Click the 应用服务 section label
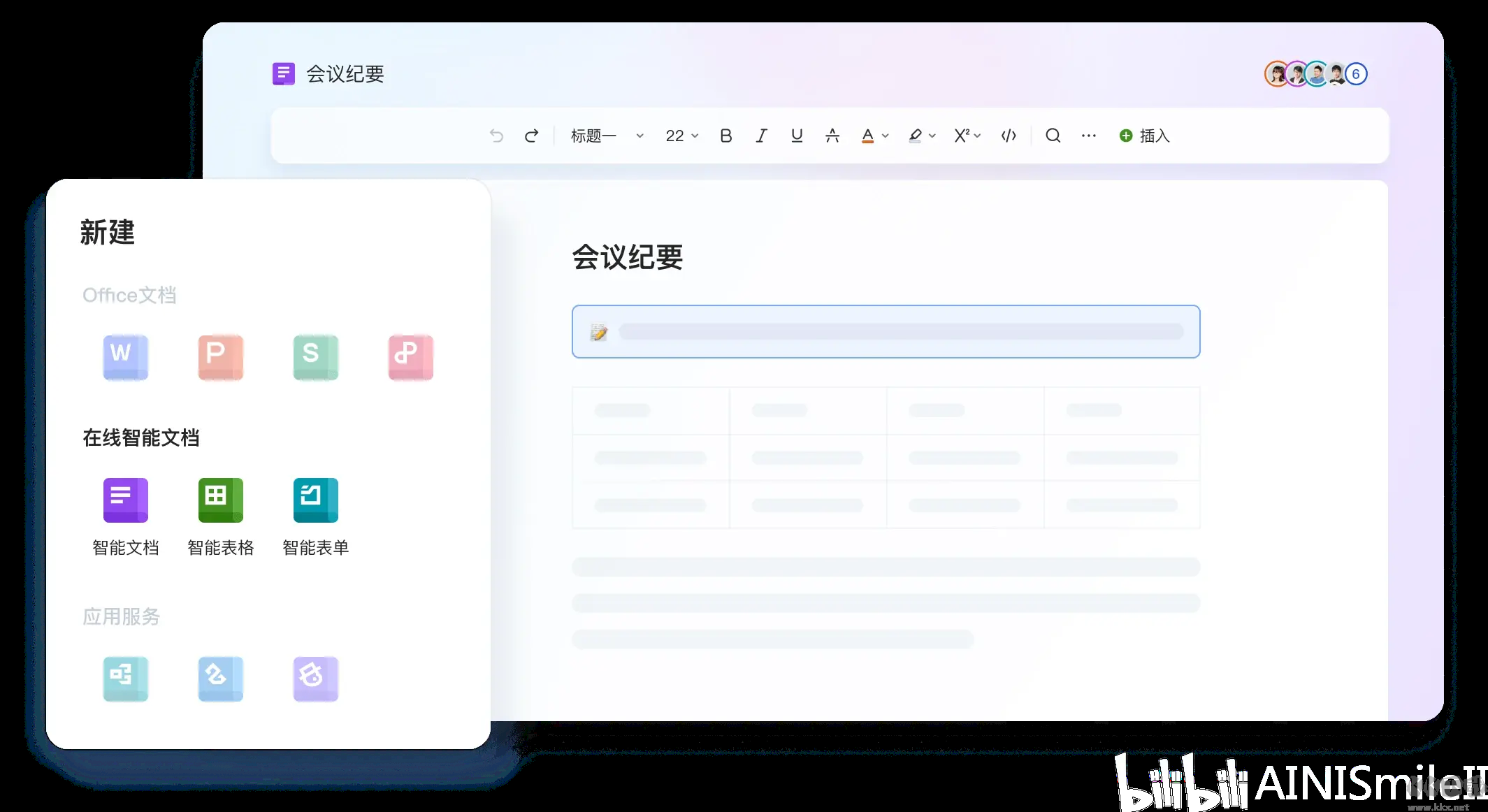This screenshot has width=1488, height=812. 122,616
